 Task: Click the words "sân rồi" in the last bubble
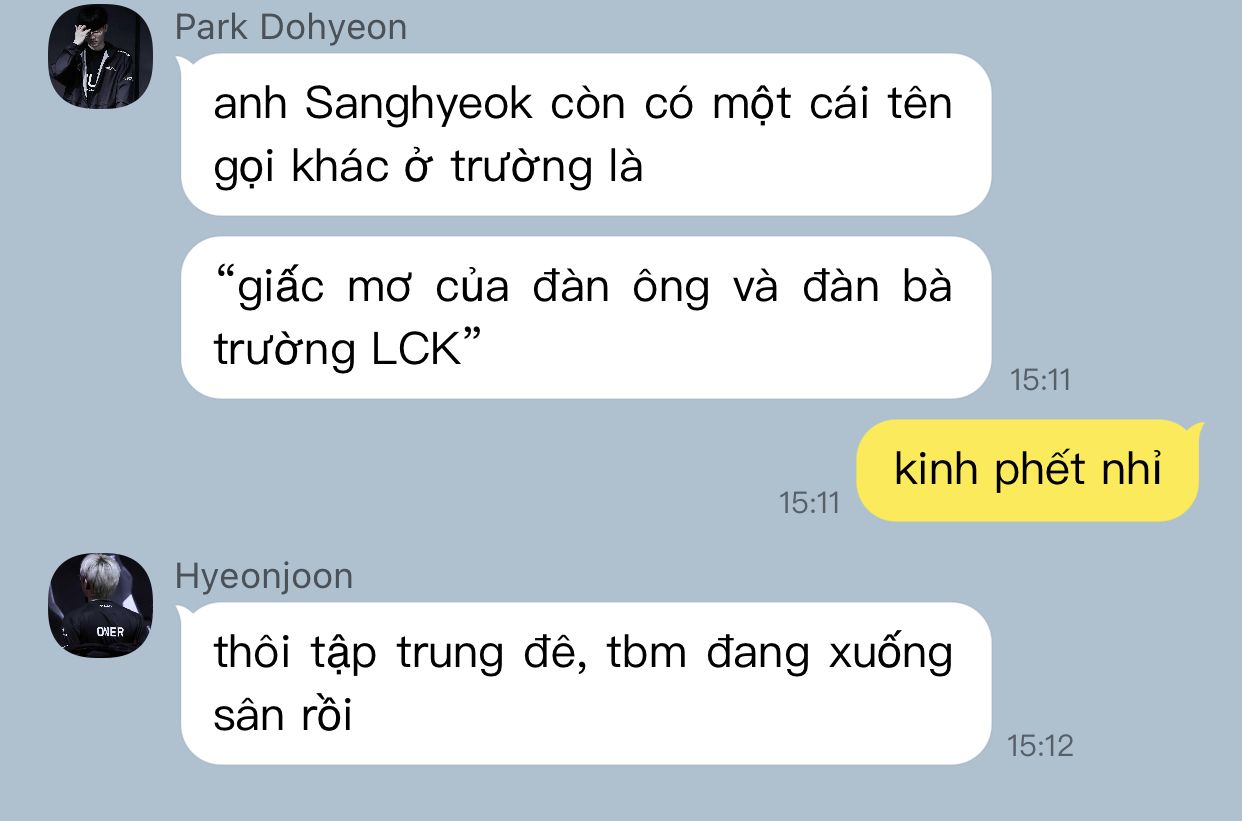point(283,715)
